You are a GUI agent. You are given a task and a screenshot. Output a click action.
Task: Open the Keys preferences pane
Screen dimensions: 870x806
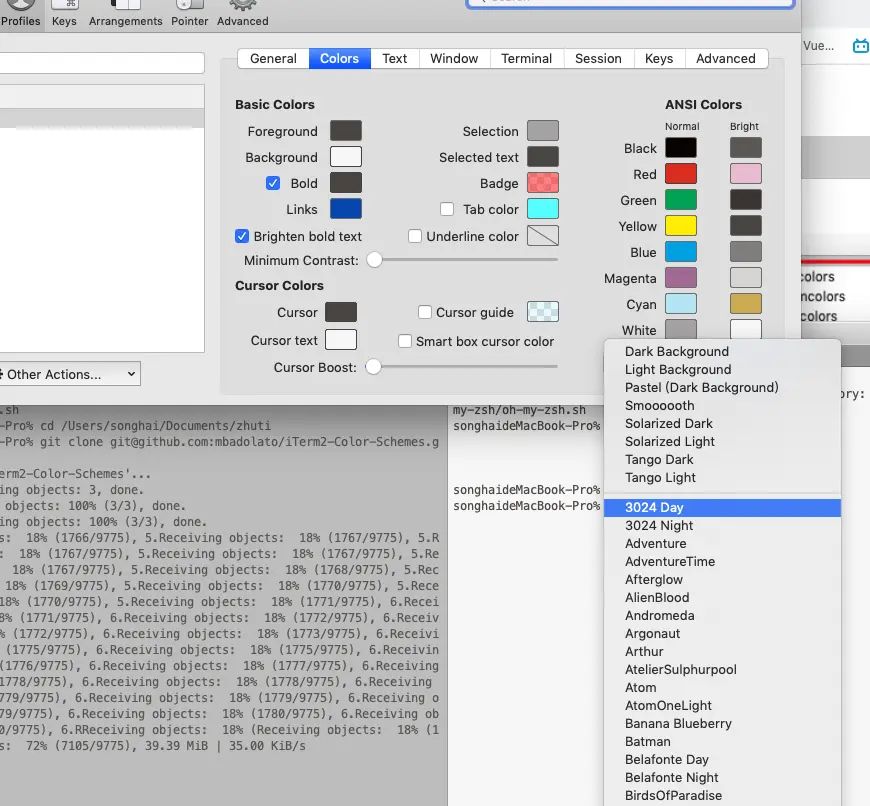[x=64, y=14]
